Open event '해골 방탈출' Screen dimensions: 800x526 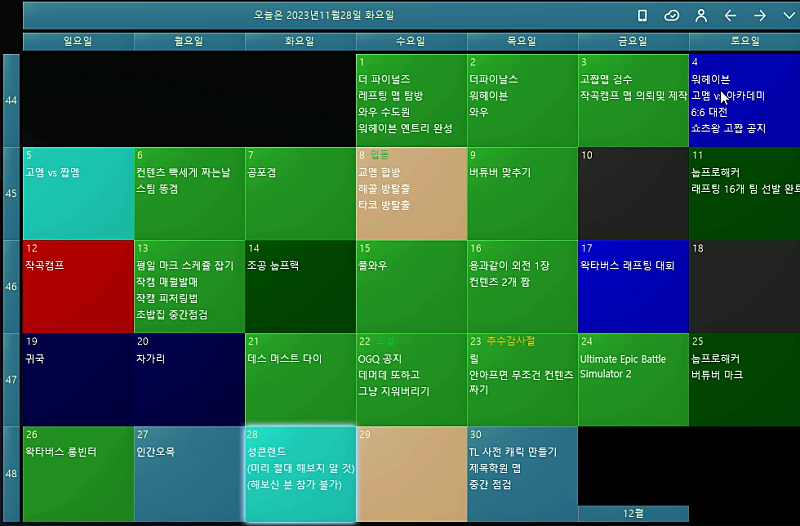[x=384, y=189]
